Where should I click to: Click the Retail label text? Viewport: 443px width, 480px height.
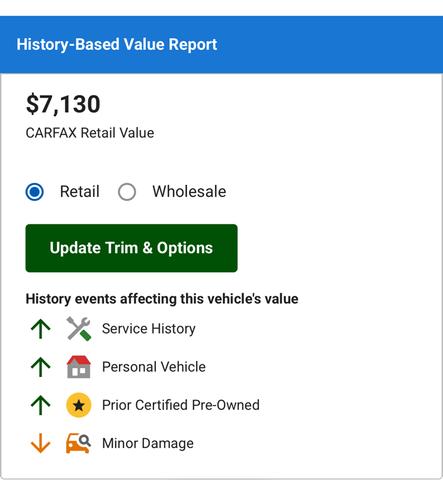point(80,192)
